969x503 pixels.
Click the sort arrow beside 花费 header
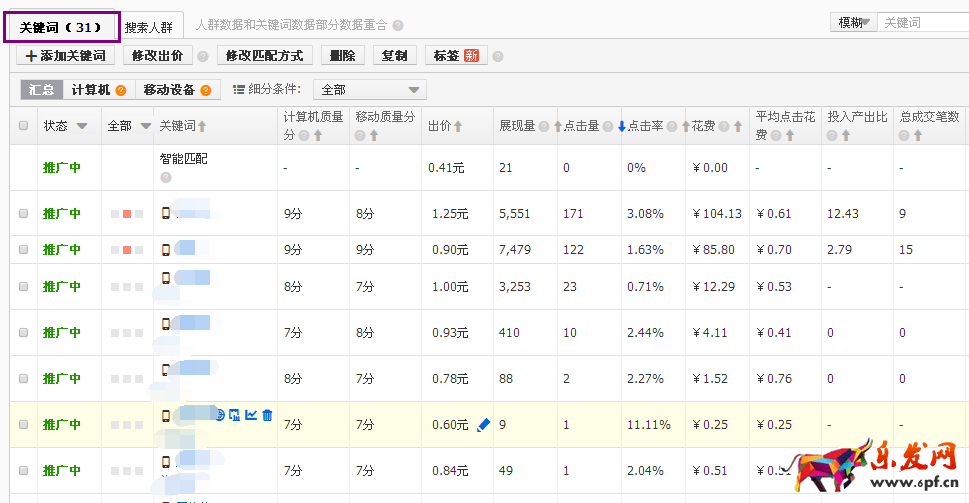(x=737, y=127)
